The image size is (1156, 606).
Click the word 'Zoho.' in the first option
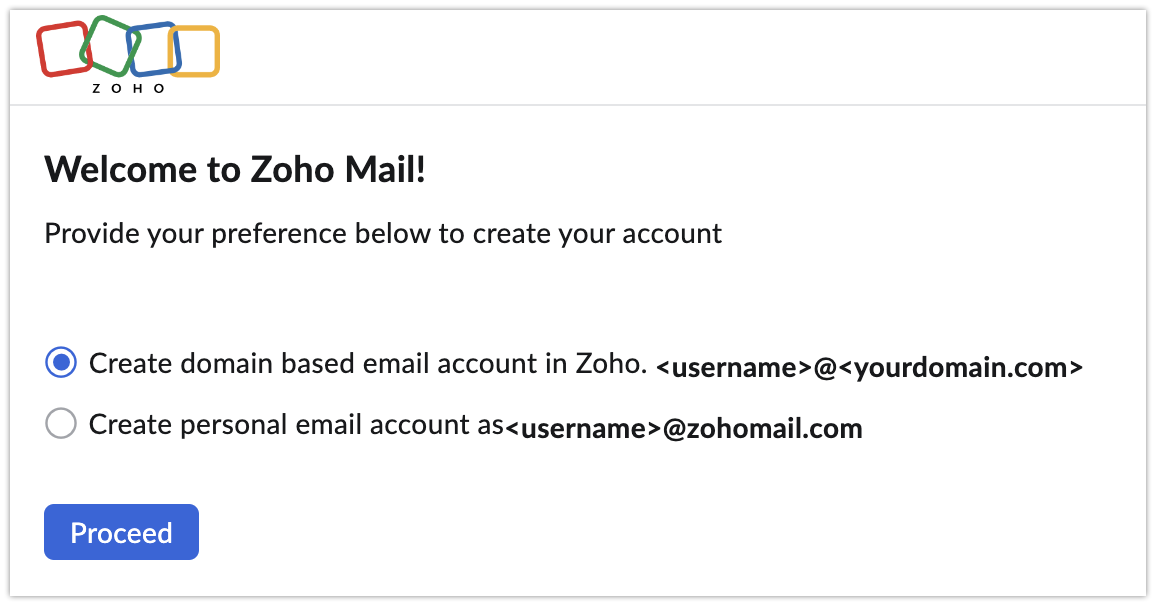611,363
